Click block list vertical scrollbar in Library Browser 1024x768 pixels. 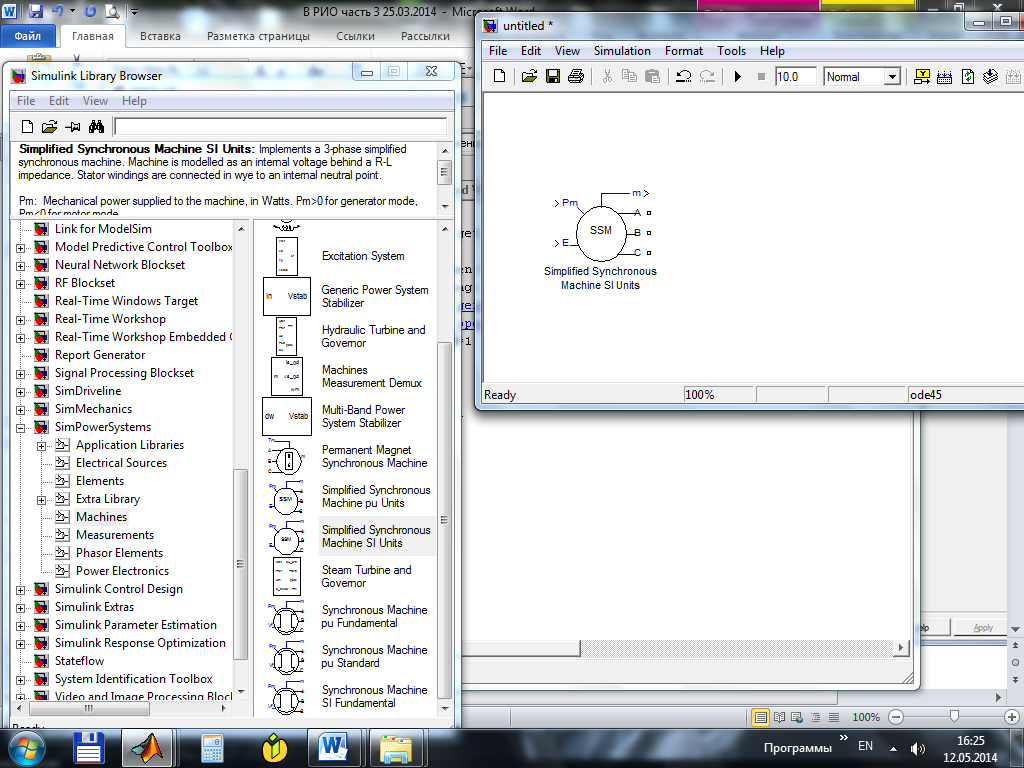[445, 519]
